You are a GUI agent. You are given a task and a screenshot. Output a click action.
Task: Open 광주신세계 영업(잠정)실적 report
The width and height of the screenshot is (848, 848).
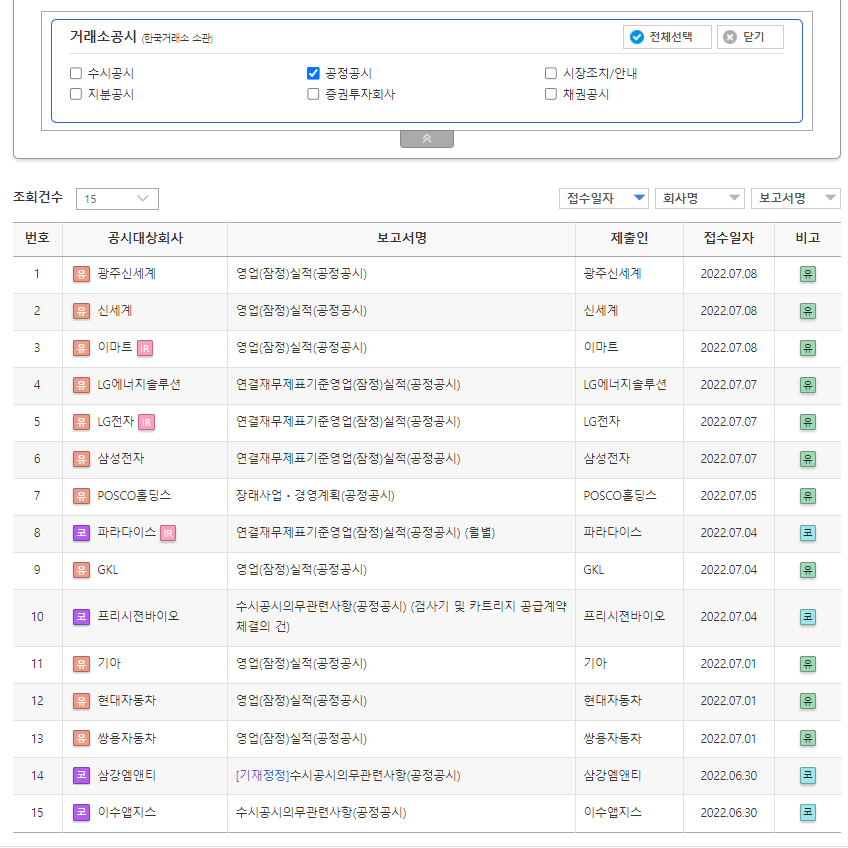(301, 274)
